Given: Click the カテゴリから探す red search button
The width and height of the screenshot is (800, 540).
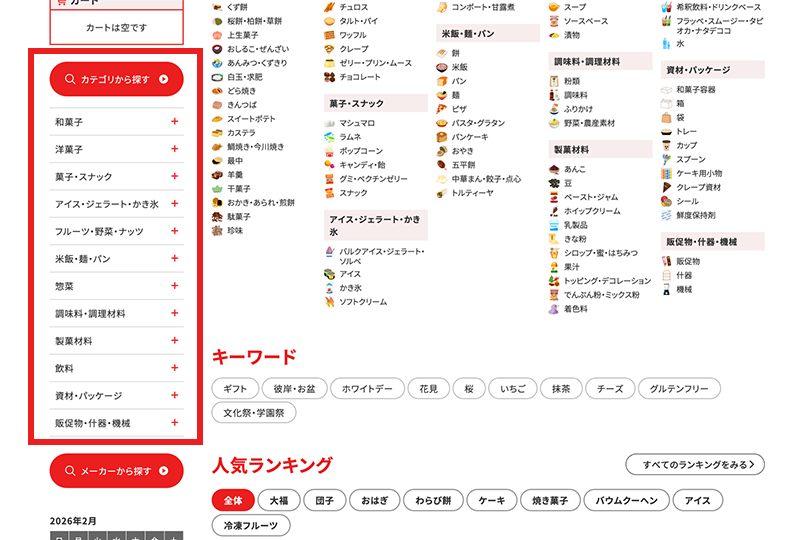Looking at the screenshot, I should [116, 79].
